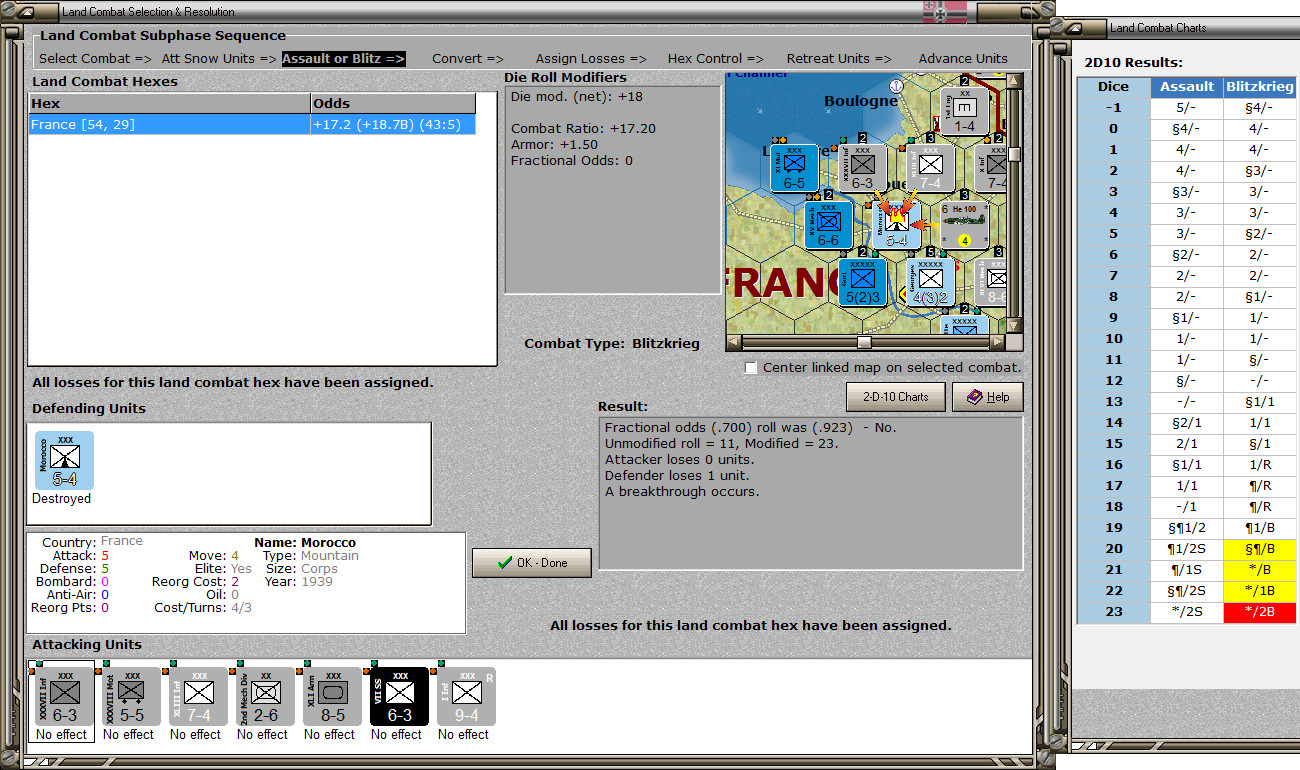Open the Help book button
The height and width of the screenshot is (770, 1300).
(987, 397)
